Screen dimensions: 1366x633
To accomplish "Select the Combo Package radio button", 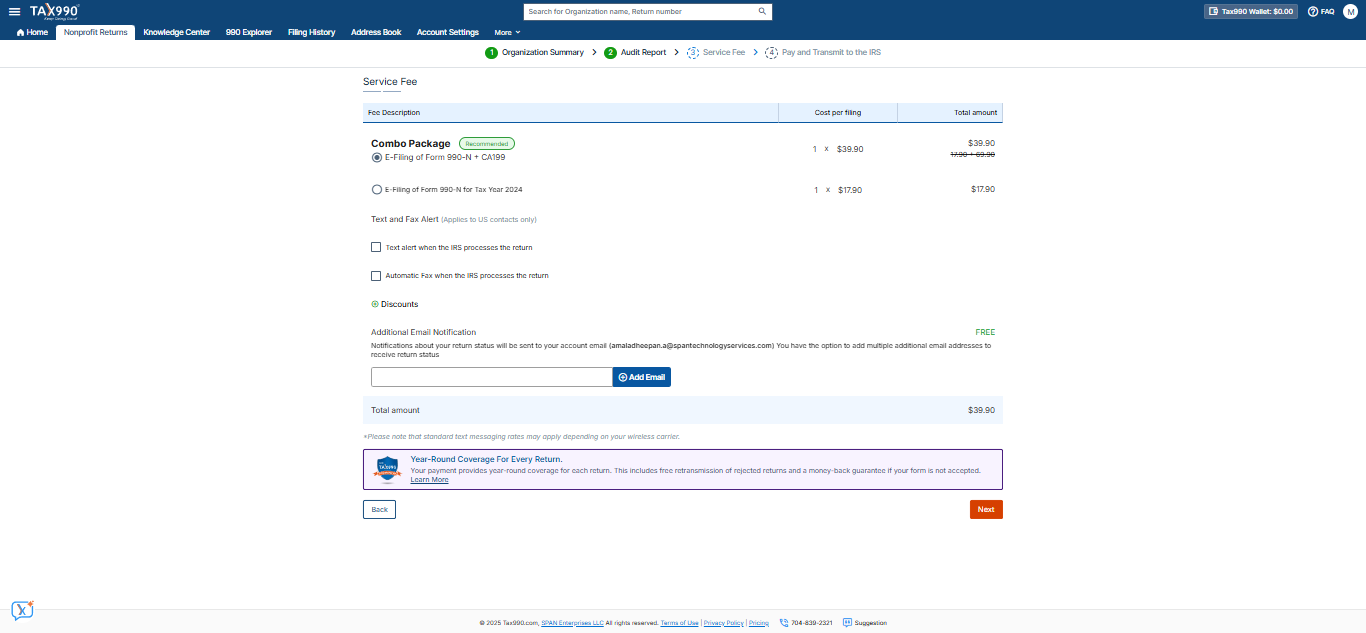I will click(376, 157).
